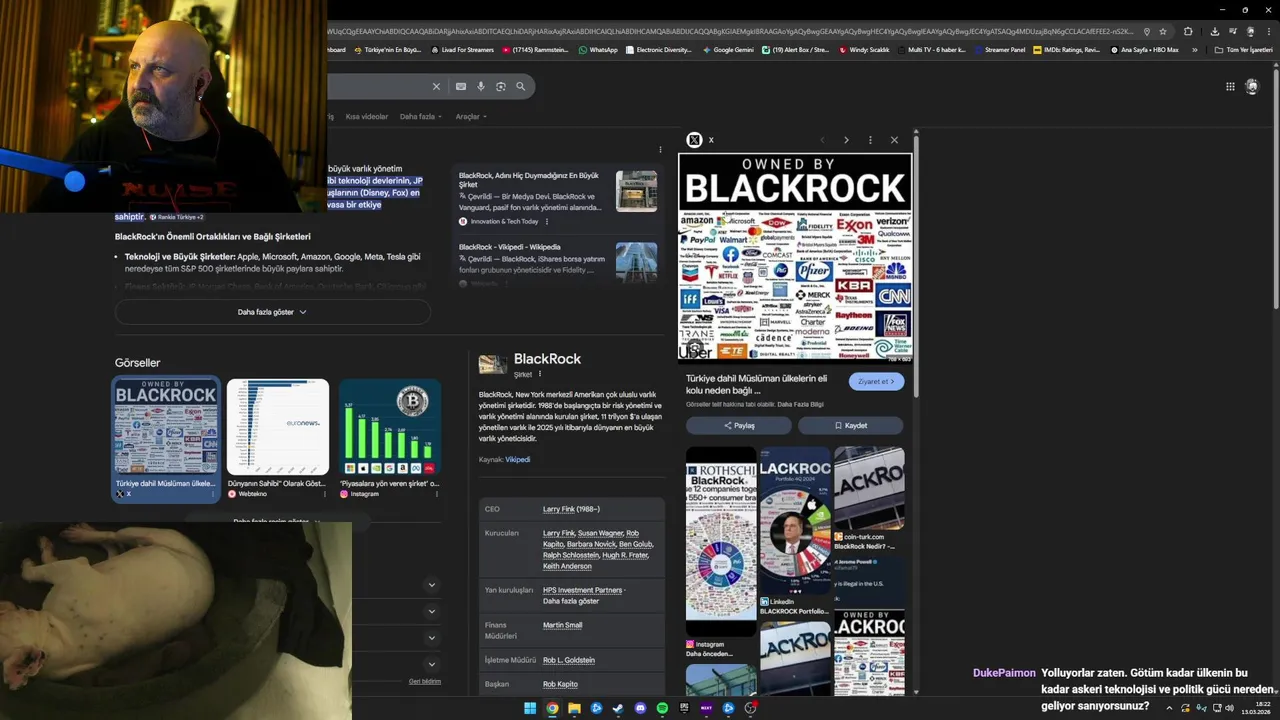Screen dimensions: 1280x720
Task: Select the euronews Webtekno image thumbnail
Action: pos(278,427)
